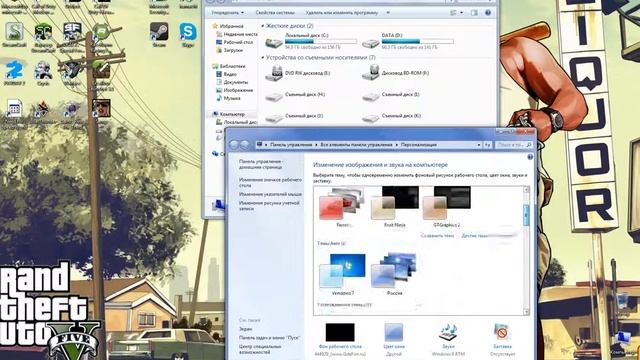
Task: Apply the Россия Aero theme
Action: click(394, 274)
